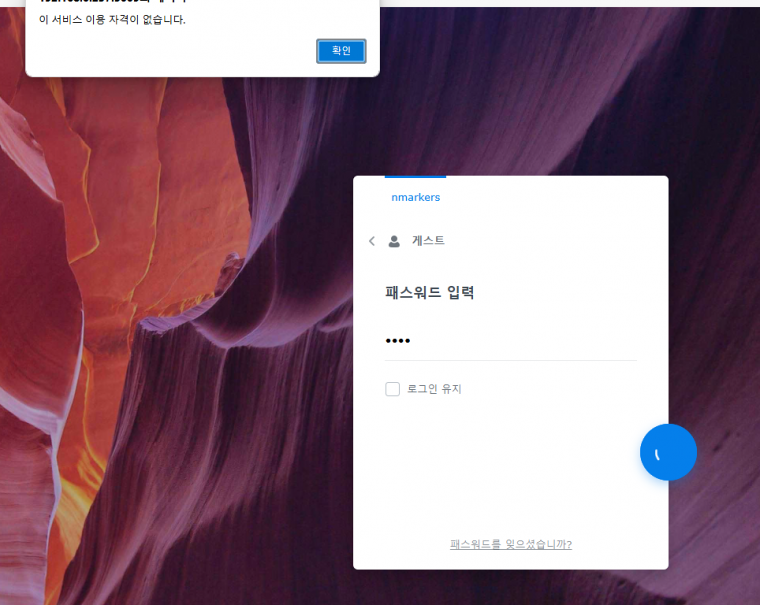Viewport: 760px width, 605px height.
Task: Click the nmarkers server name text
Action: point(415,197)
